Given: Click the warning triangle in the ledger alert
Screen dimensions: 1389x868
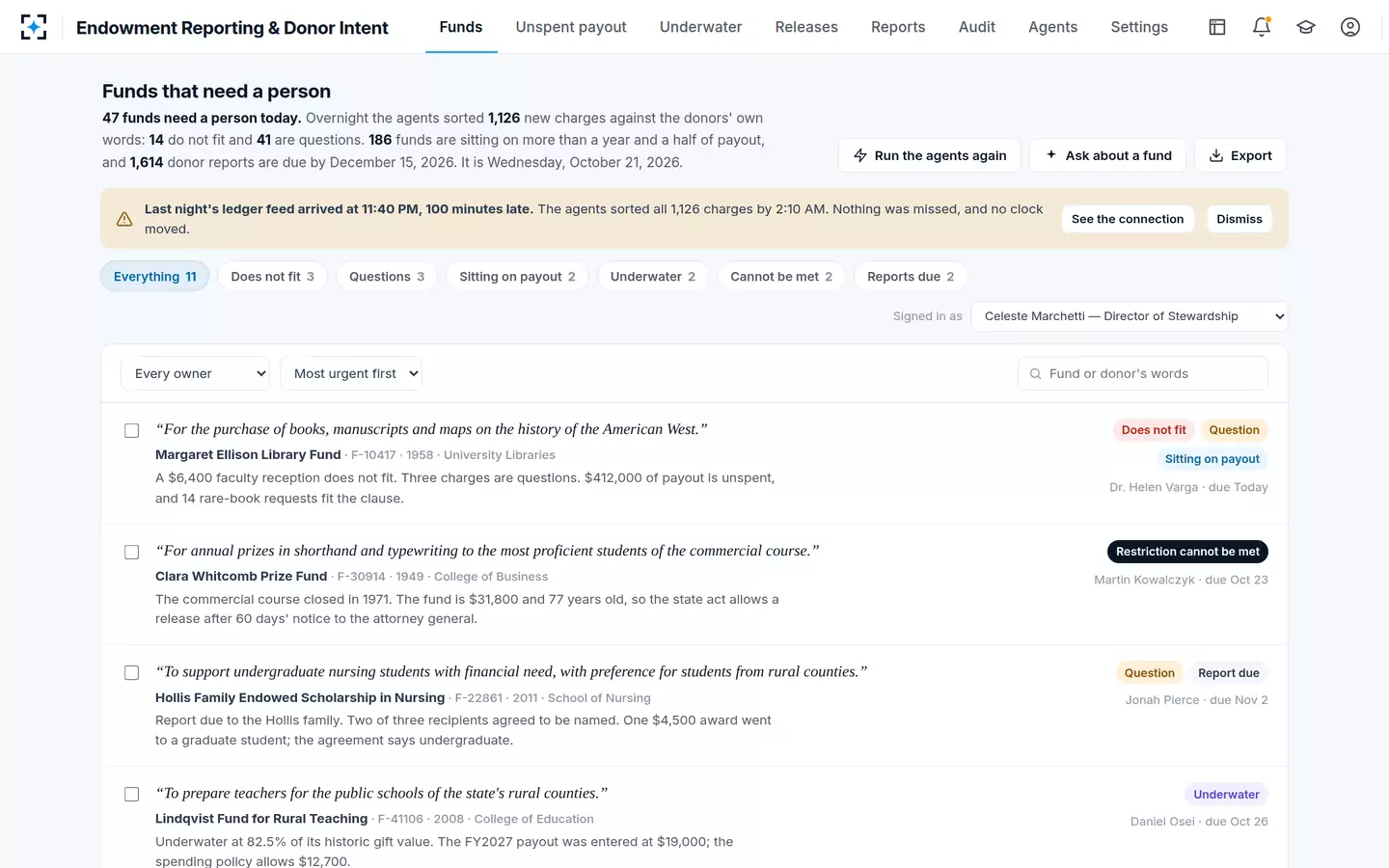Looking at the screenshot, I should click(124, 219).
